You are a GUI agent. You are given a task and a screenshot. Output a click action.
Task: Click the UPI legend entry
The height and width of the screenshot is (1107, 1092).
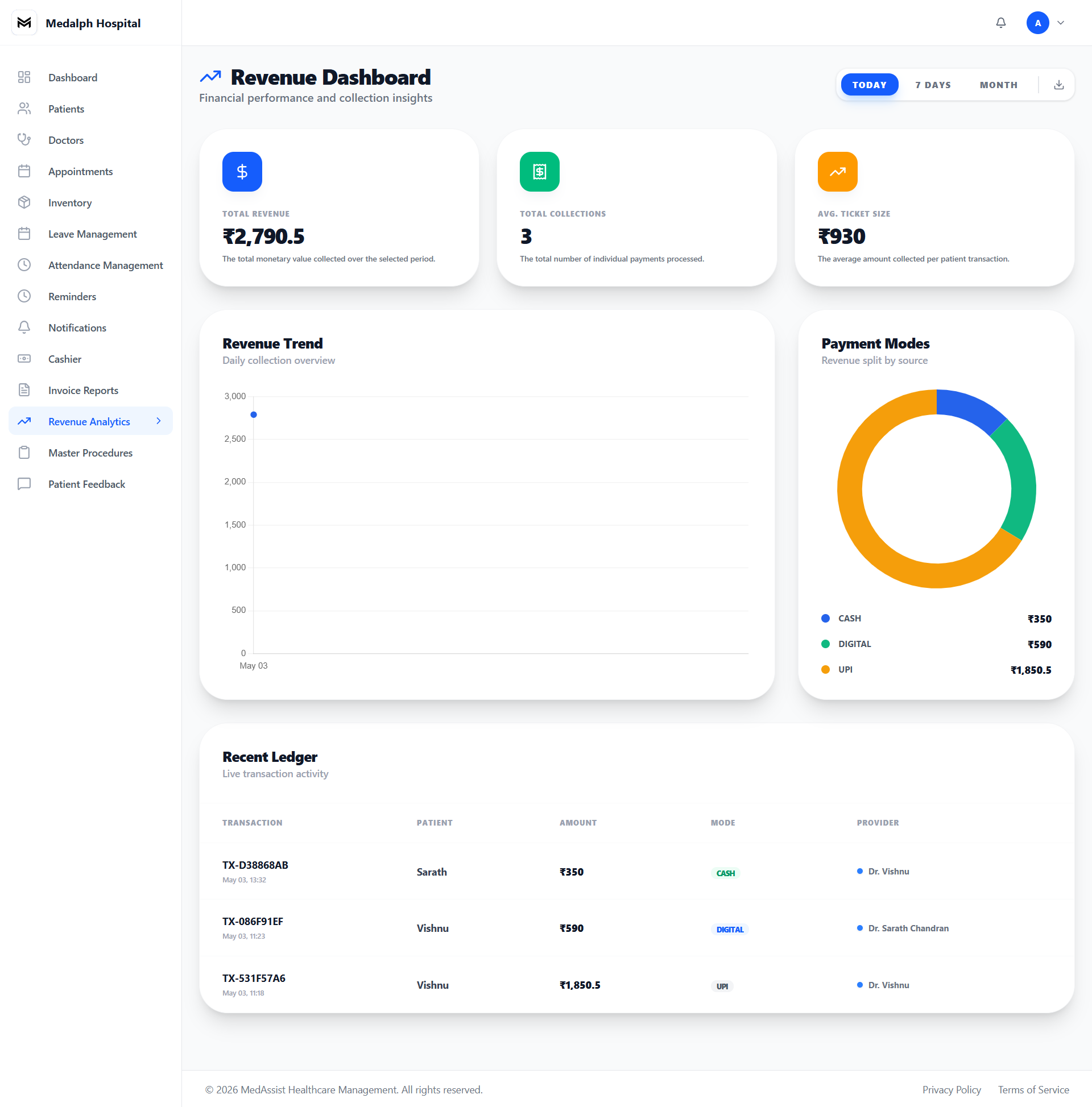[x=936, y=670]
